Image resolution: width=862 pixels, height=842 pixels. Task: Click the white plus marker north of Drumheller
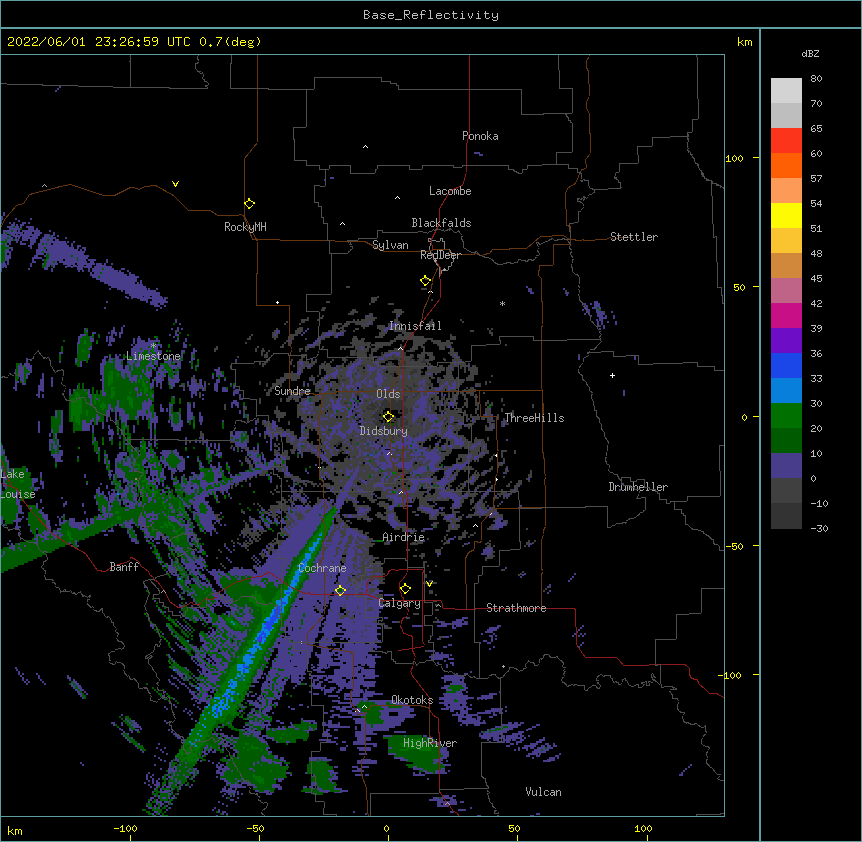pyautogui.click(x=612, y=375)
